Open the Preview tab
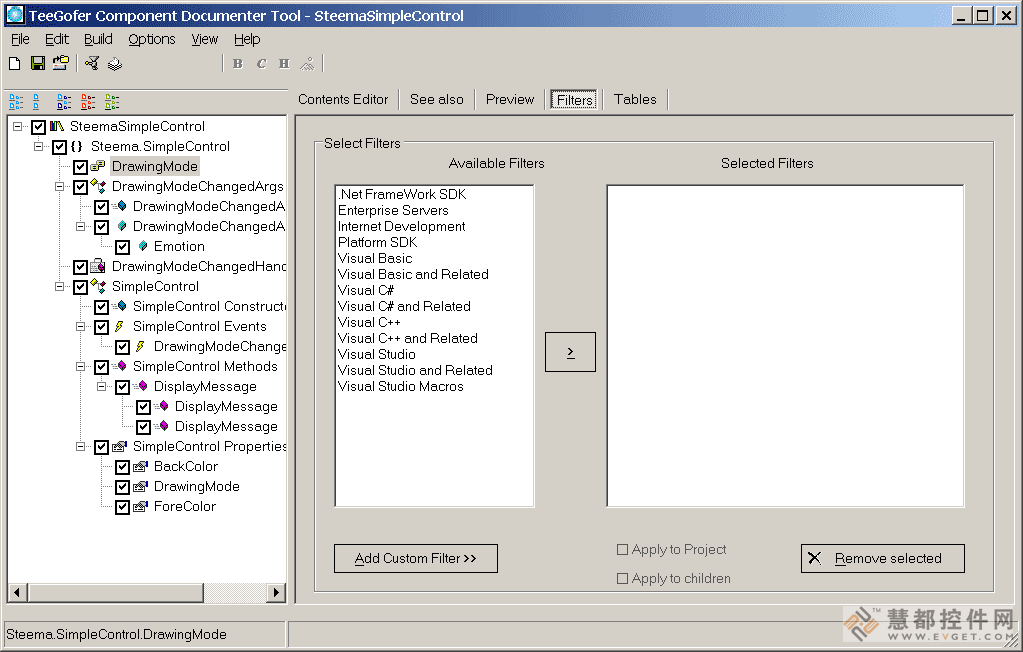The height and width of the screenshot is (652, 1023). [x=510, y=99]
